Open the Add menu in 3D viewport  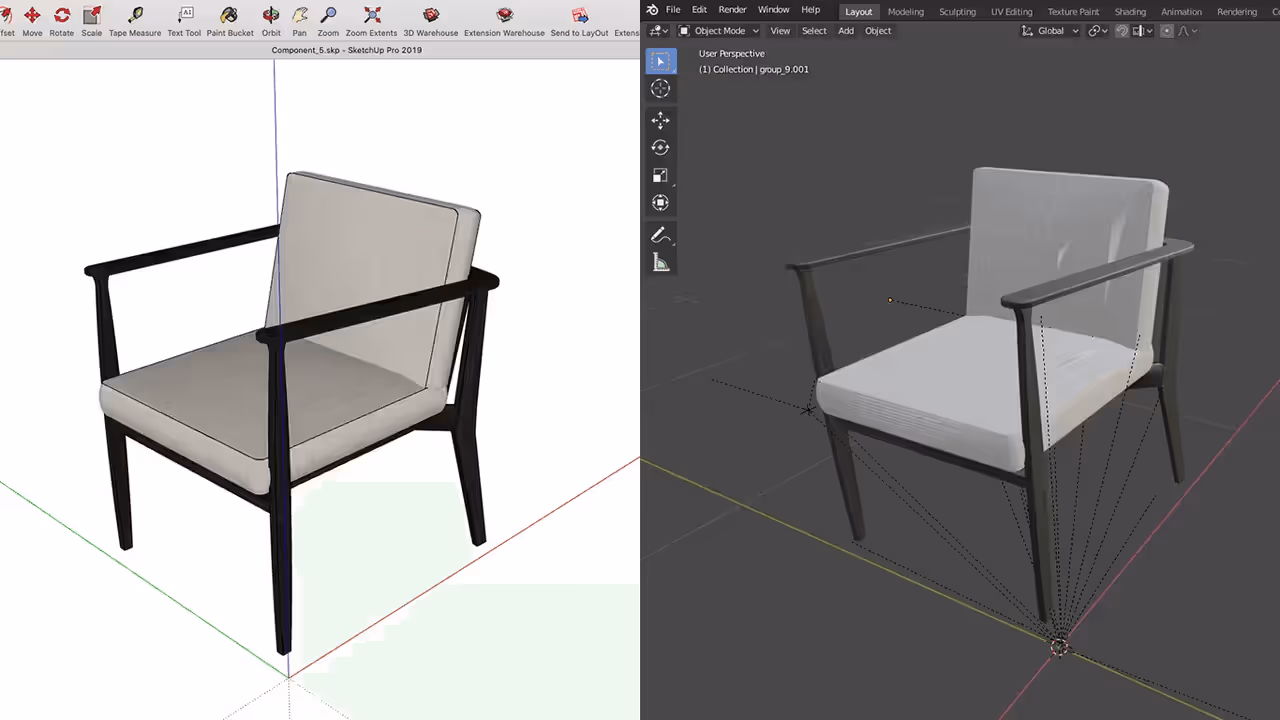(846, 31)
